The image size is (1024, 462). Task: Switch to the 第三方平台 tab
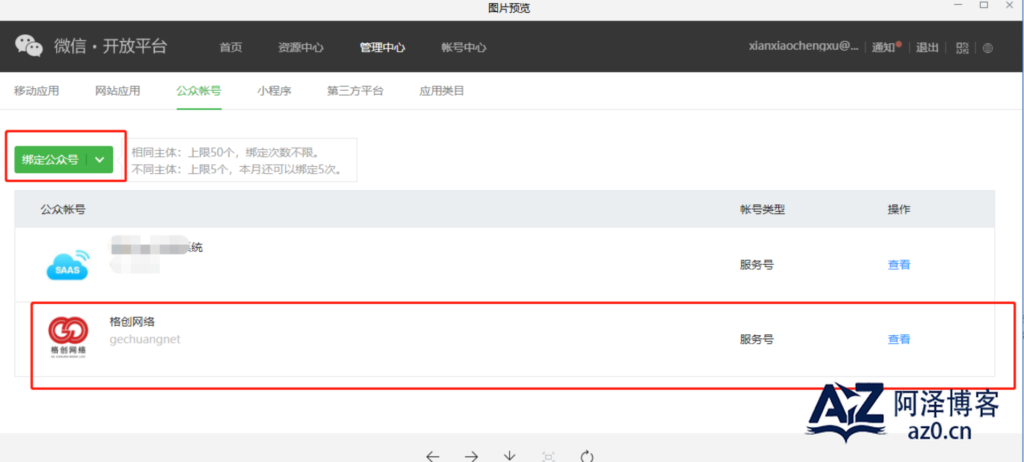(355, 91)
